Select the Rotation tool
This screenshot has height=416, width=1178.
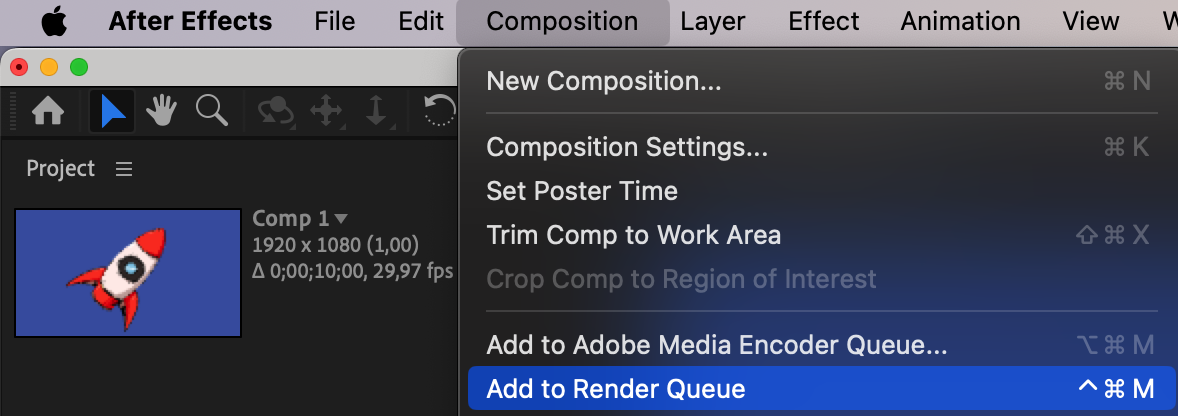pyautogui.click(x=440, y=111)
